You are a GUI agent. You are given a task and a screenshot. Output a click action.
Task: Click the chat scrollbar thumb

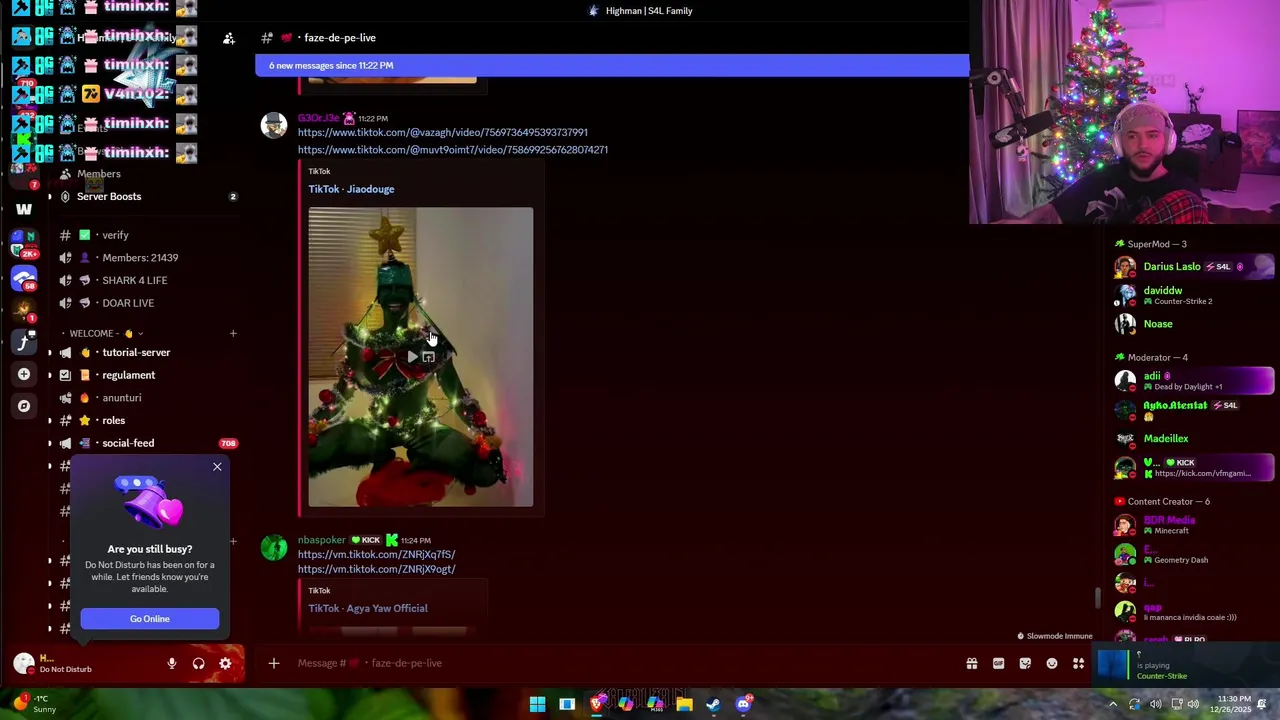click(1098, 598)
